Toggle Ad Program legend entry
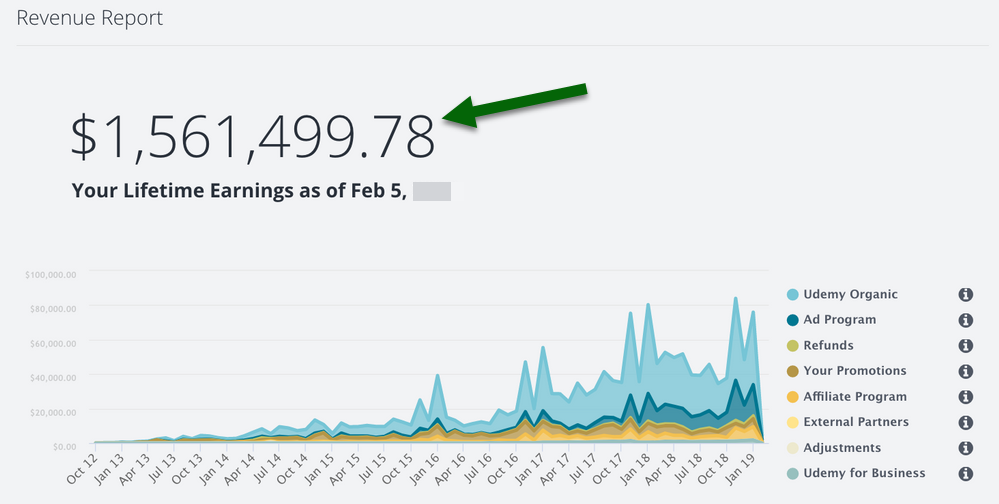Image resolution: width=999 pixels, height=504 pixels. click(839, 320)
